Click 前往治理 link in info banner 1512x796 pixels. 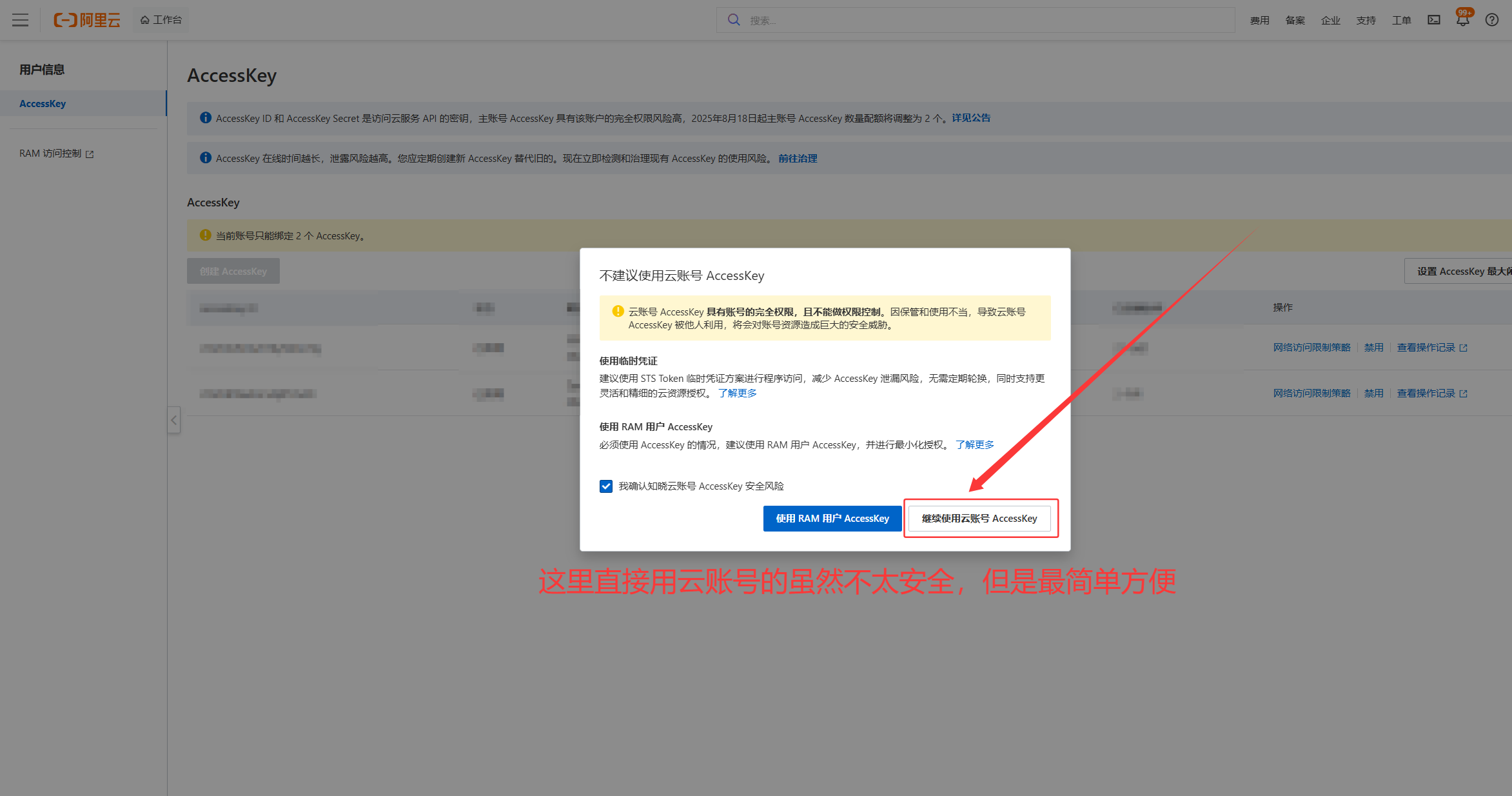point(798,159)
